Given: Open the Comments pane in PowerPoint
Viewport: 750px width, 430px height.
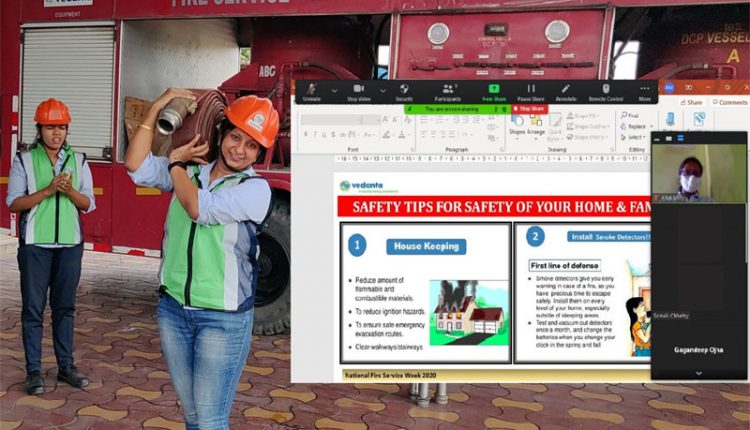Looking at the screenshot, I should pos(729,102).
